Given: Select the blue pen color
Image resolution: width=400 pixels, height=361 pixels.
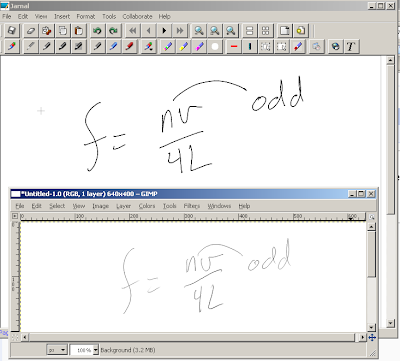Looking at the screenshot, I should tap(114, 46).
